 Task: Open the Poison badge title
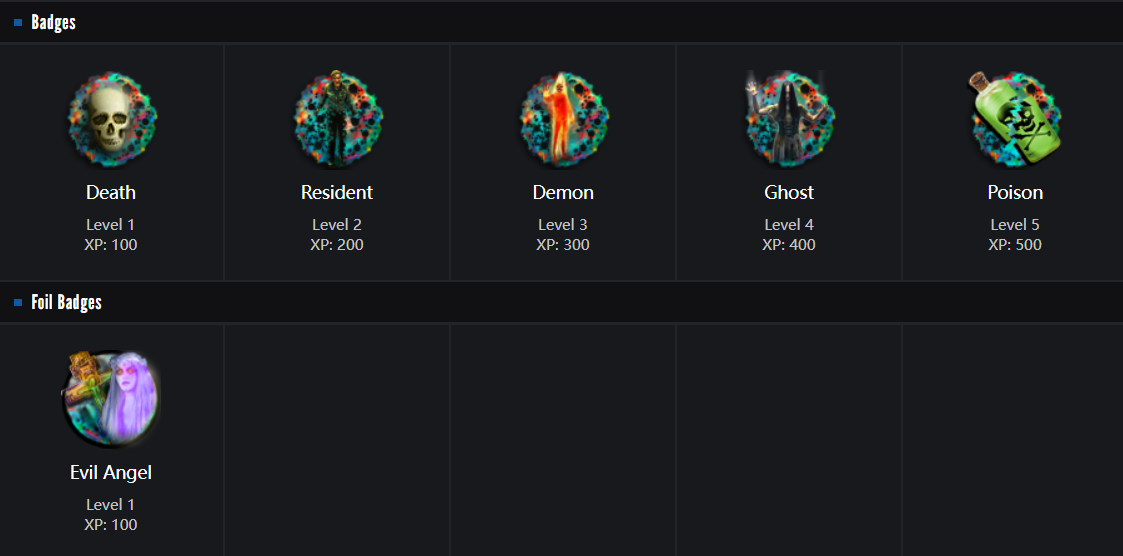click(1015, 192)
